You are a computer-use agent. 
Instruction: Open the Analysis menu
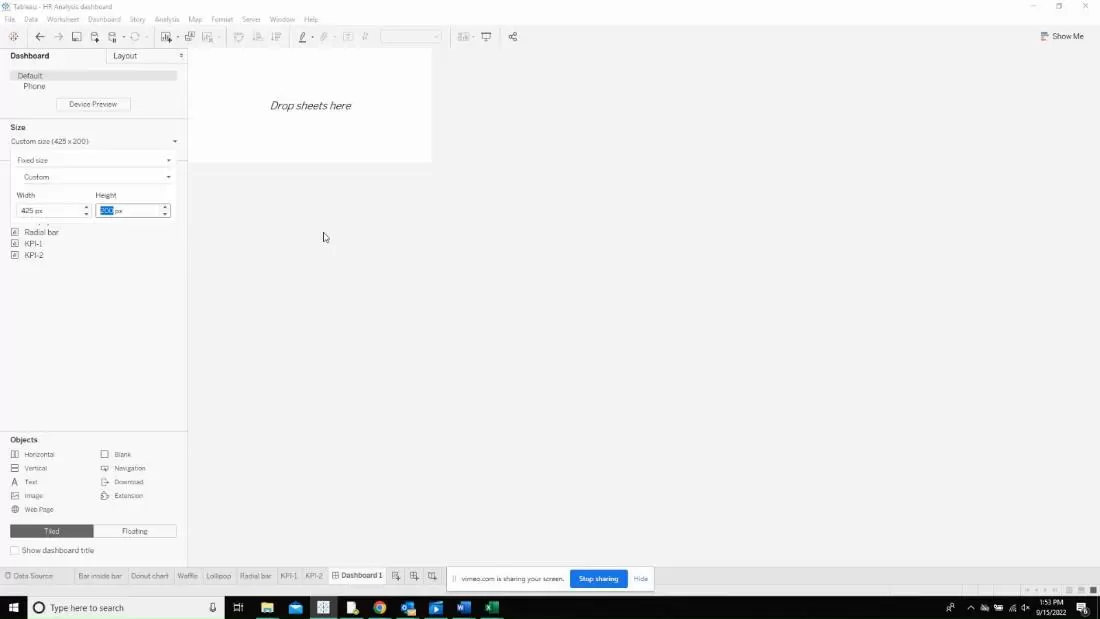[166, 19]
